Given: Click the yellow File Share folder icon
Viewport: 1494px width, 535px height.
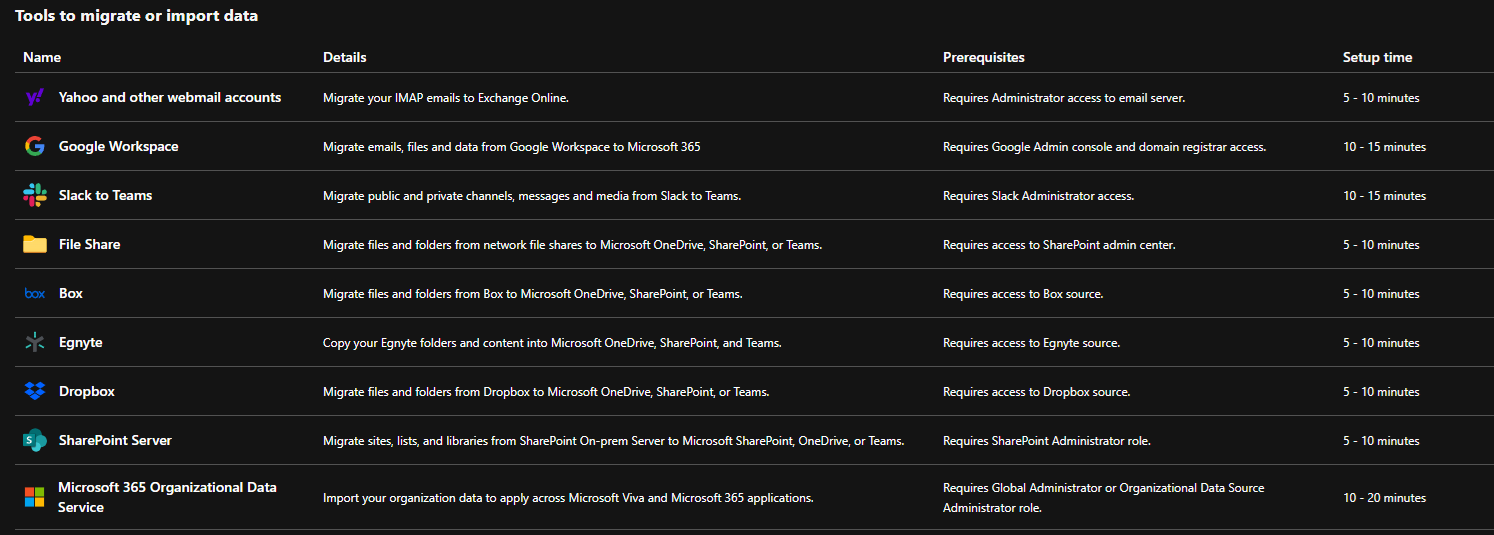Looking at the screenshot, I should click(x=34, y=244).
